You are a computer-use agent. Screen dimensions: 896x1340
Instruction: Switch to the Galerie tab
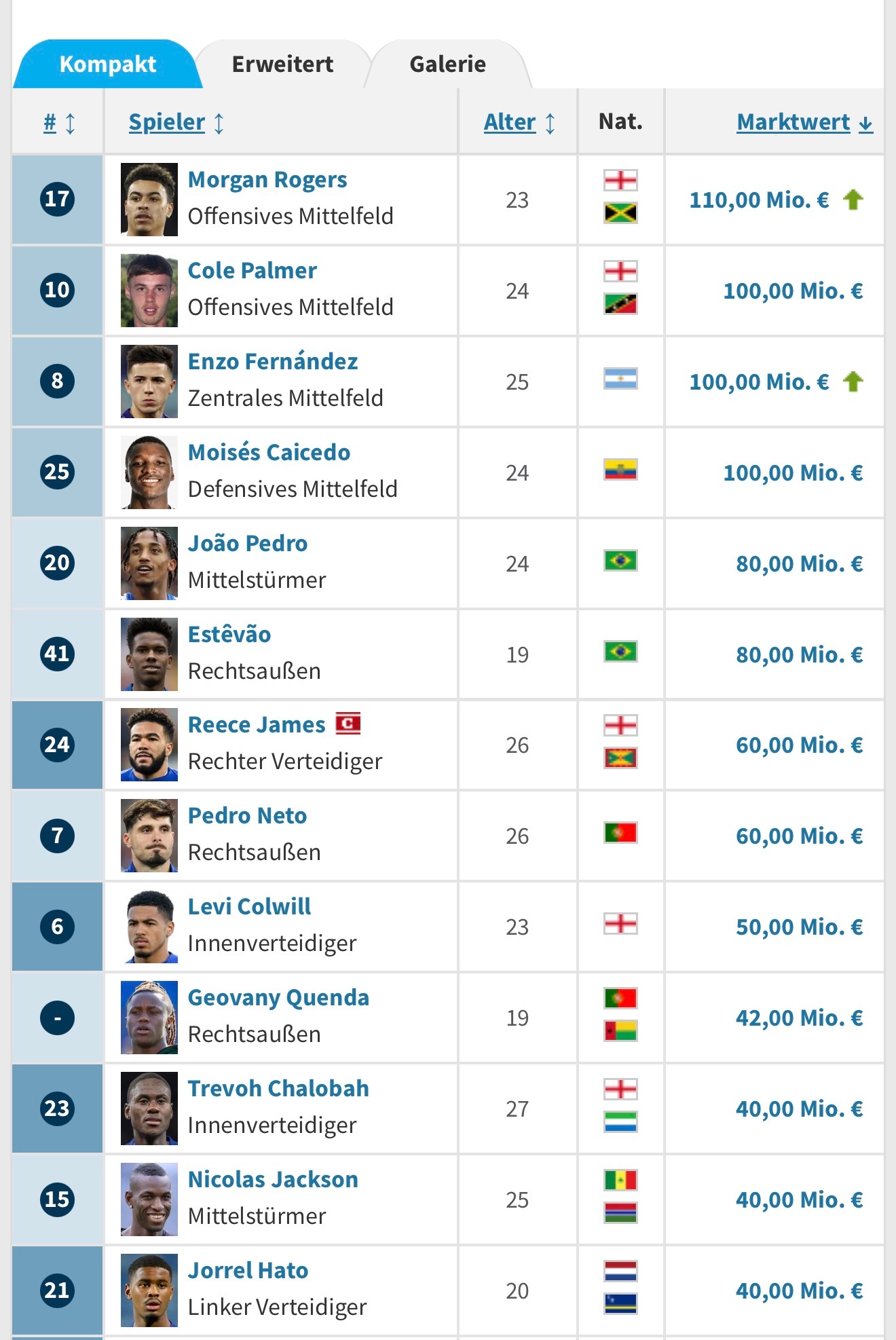pyautogui.click(x=447, y=64)
